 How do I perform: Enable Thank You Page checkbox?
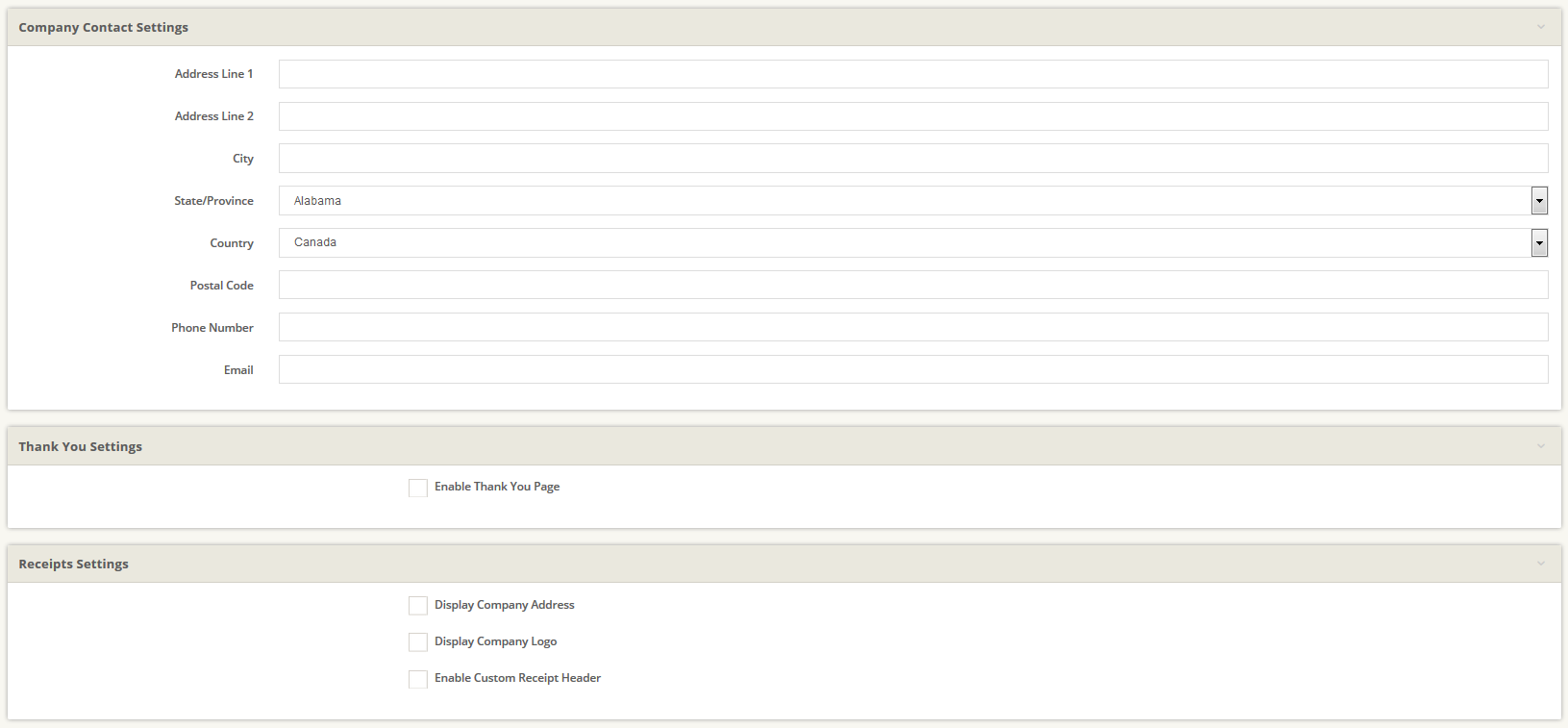418,488
